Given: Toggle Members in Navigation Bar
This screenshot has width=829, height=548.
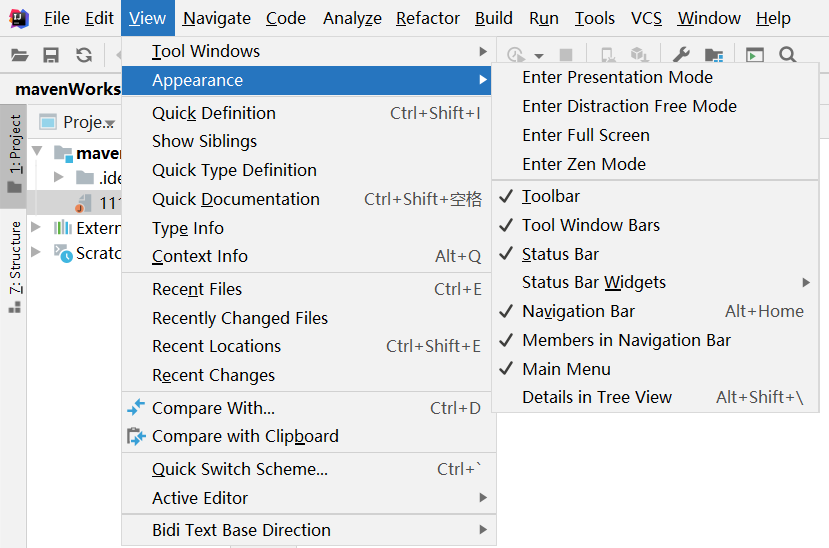Looking at the screenshot, I should click(x=626, y=340).
